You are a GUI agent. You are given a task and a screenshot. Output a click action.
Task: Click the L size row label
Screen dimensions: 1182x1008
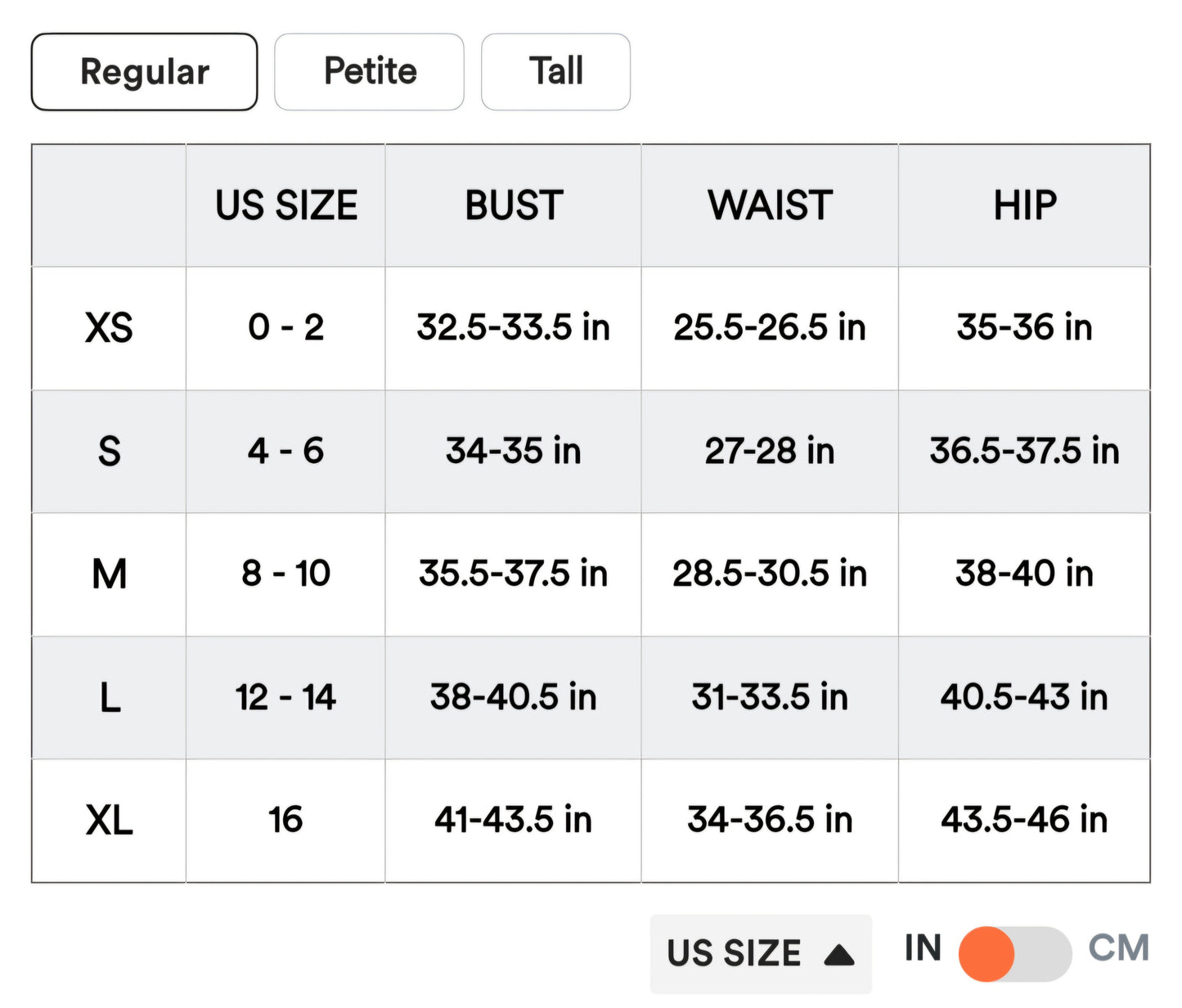tap(109, 697)
